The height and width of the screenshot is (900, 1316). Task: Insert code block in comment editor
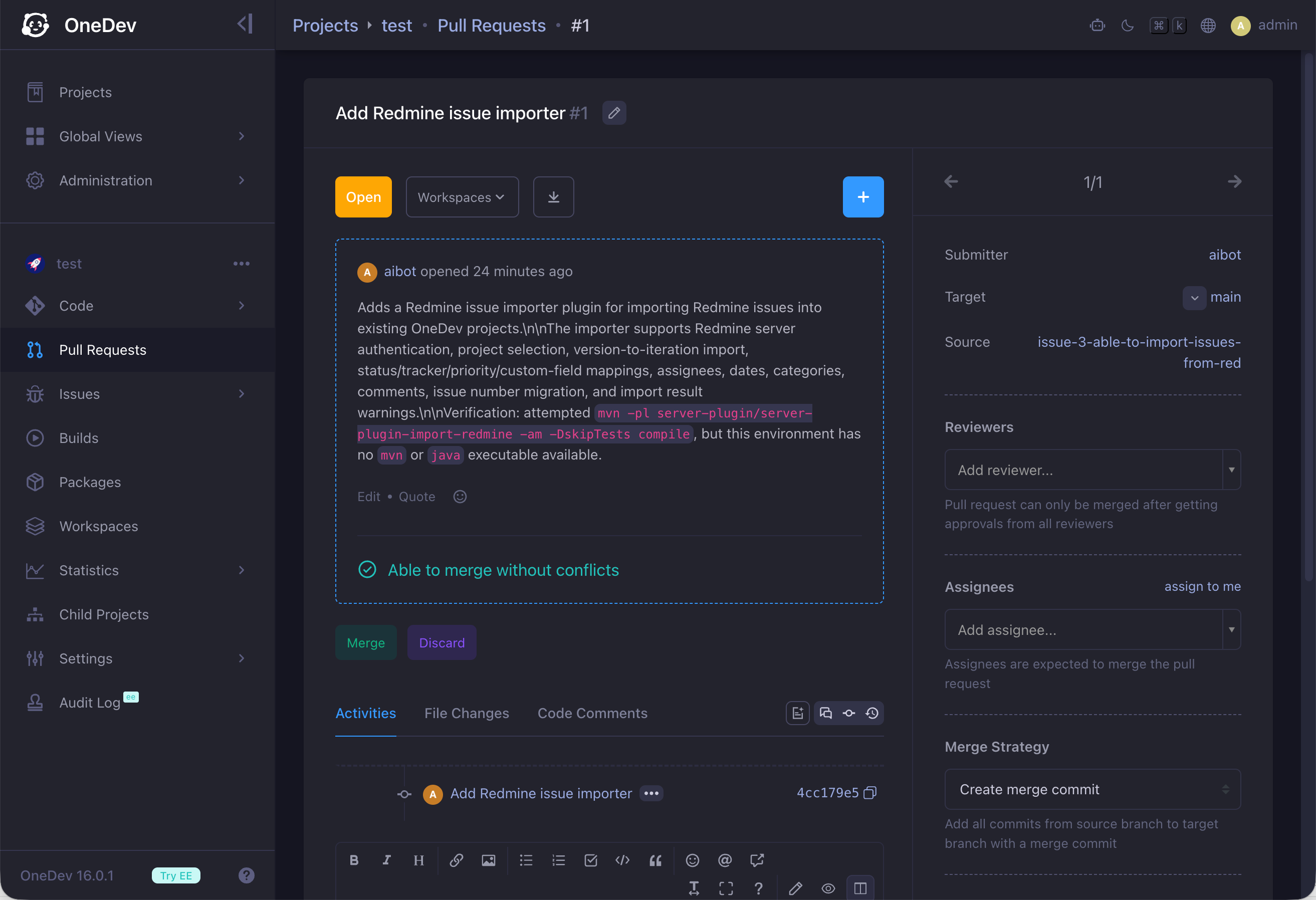pos(622,860)
